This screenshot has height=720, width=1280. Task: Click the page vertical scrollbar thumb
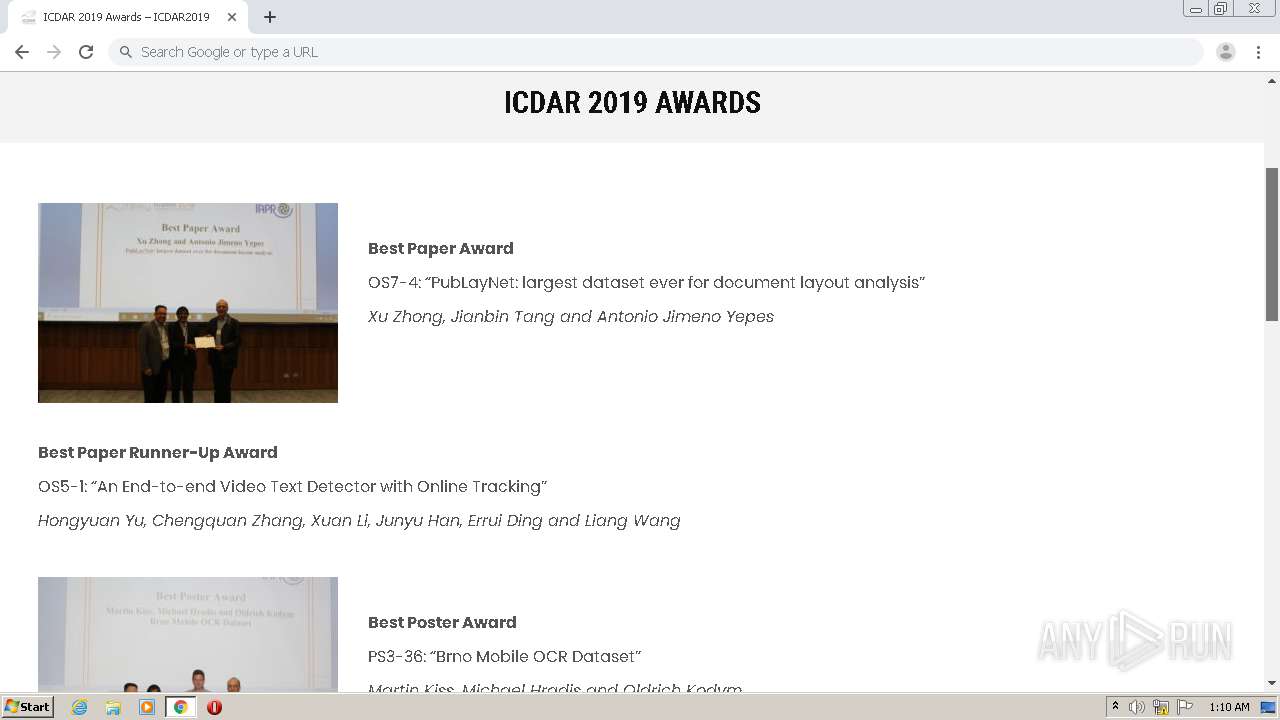[x=1272, y=244]
